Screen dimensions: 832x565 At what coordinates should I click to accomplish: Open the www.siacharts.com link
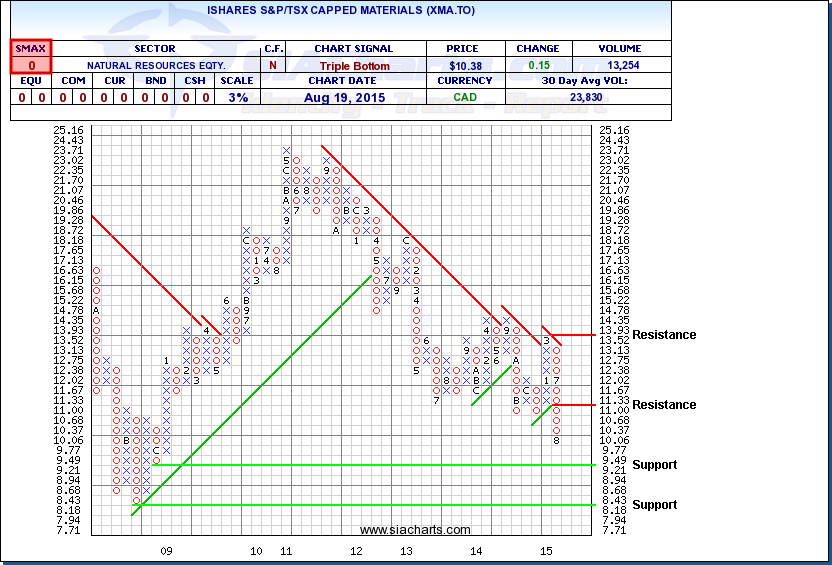click(x=413, y=529)
